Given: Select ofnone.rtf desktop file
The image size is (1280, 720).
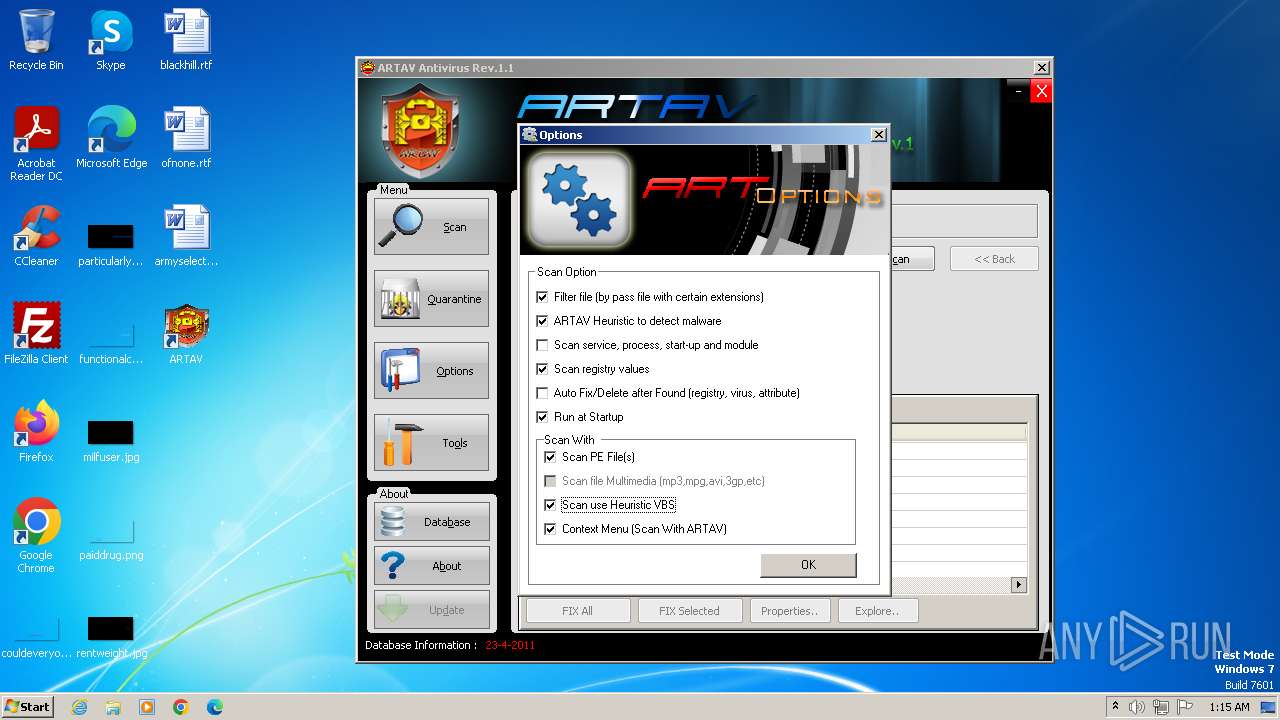Looking at the screenshot, I should coord(186,138).
